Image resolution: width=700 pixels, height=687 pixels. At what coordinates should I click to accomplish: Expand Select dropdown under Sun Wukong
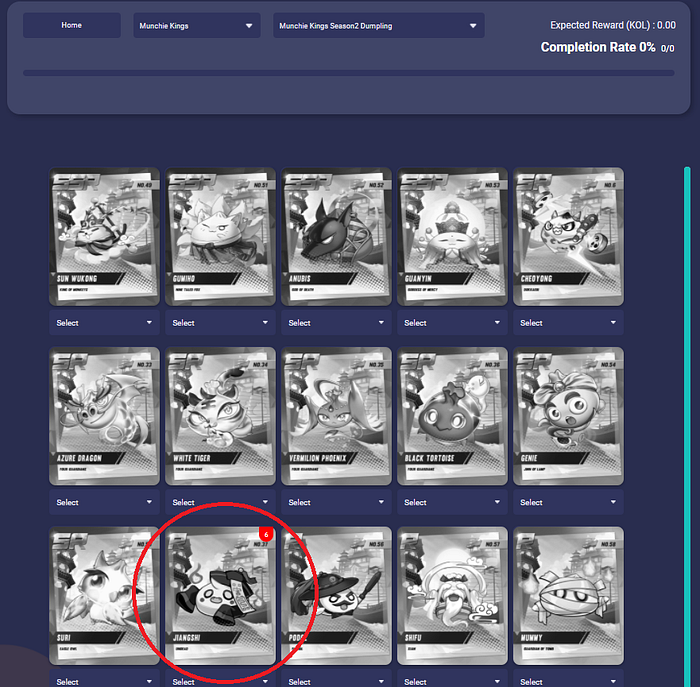click(x=104, y=323)
